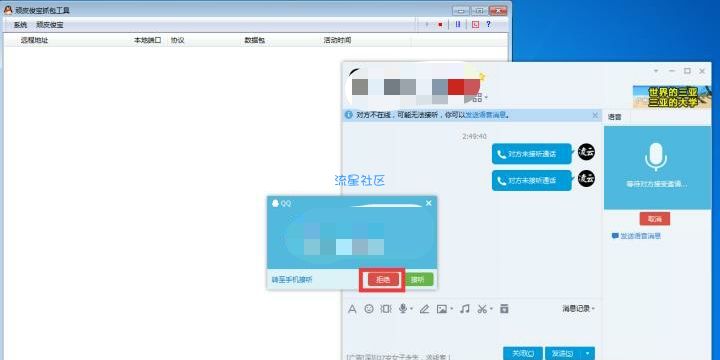Select the 语音 voice tab
This screenshot has width=720, height=360.
[615, 117]
